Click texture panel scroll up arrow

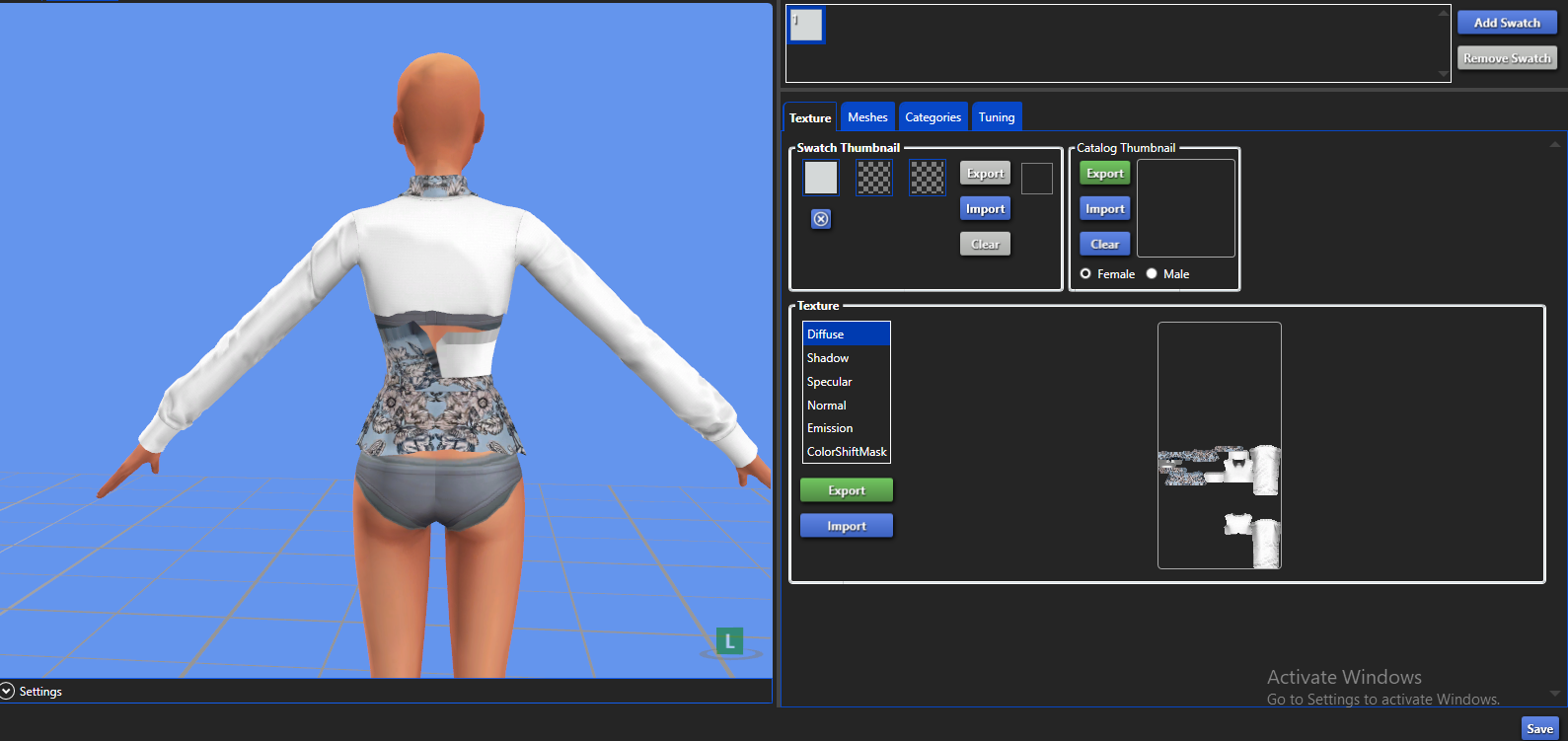click(1555, 145)
